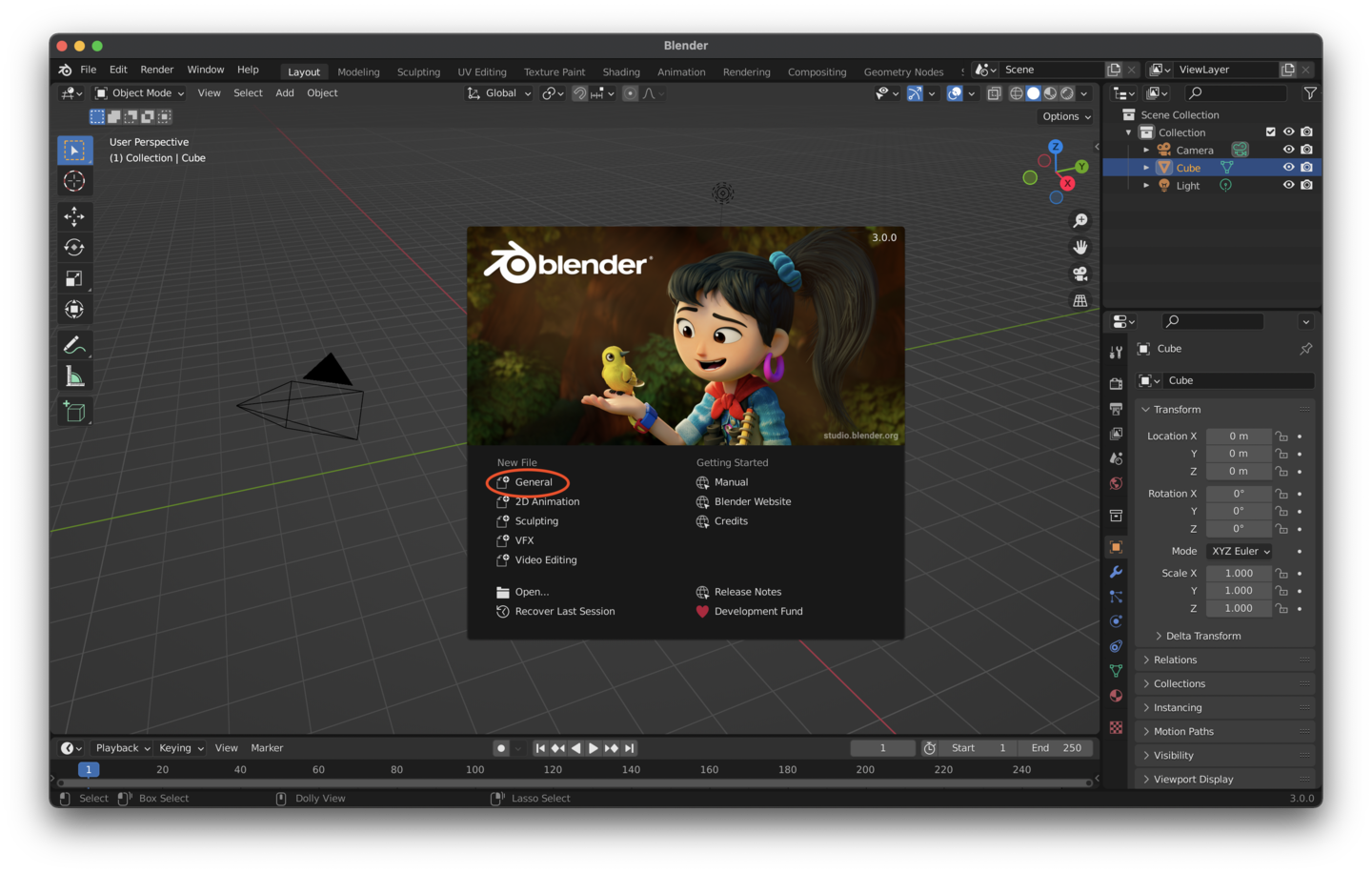
Task: Toggle camera view icon in viewport
Action: pyautogui.click(x=1080, y=274)
